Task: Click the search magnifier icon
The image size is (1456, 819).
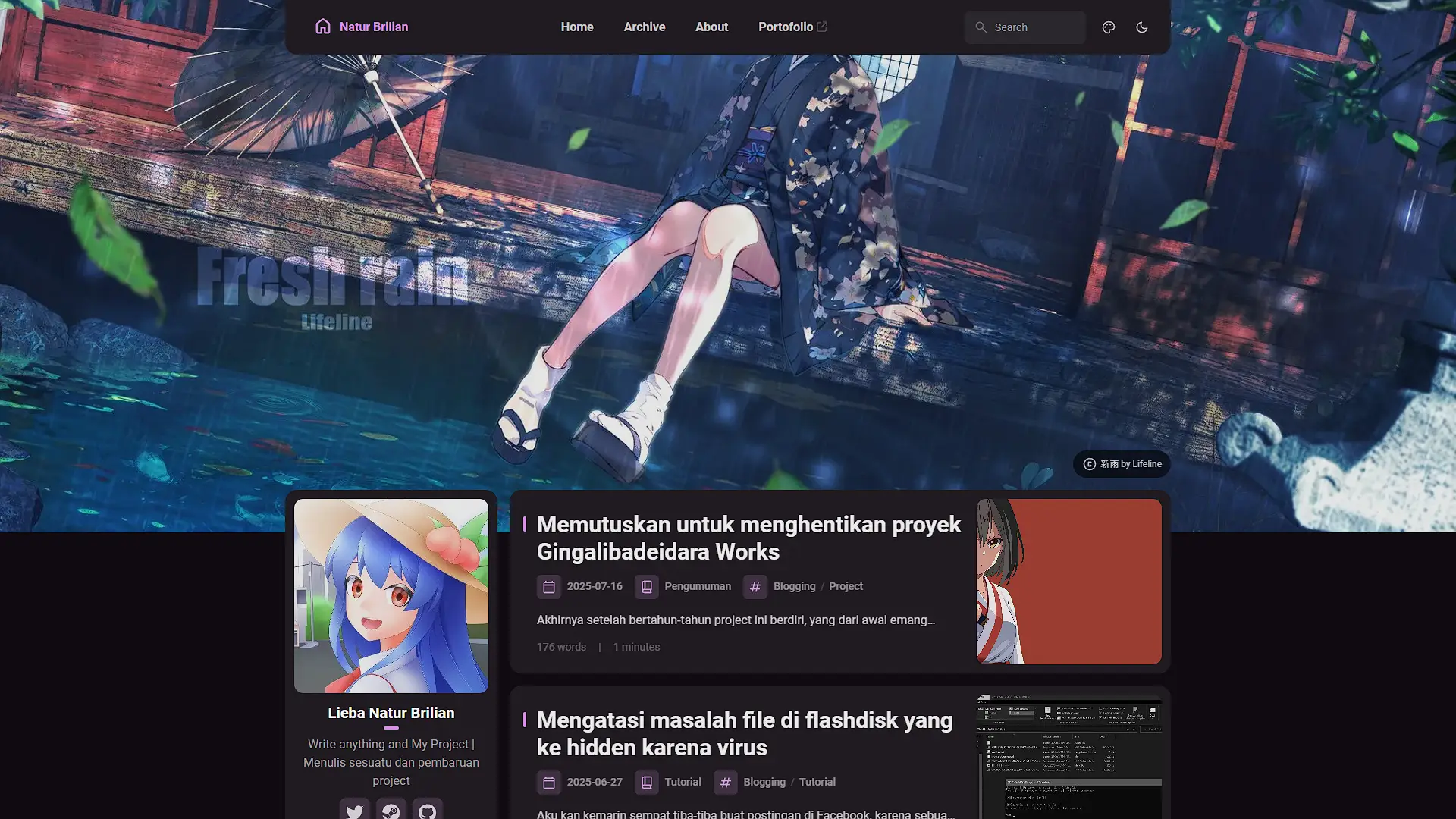Action: click(x=981, y=27)
